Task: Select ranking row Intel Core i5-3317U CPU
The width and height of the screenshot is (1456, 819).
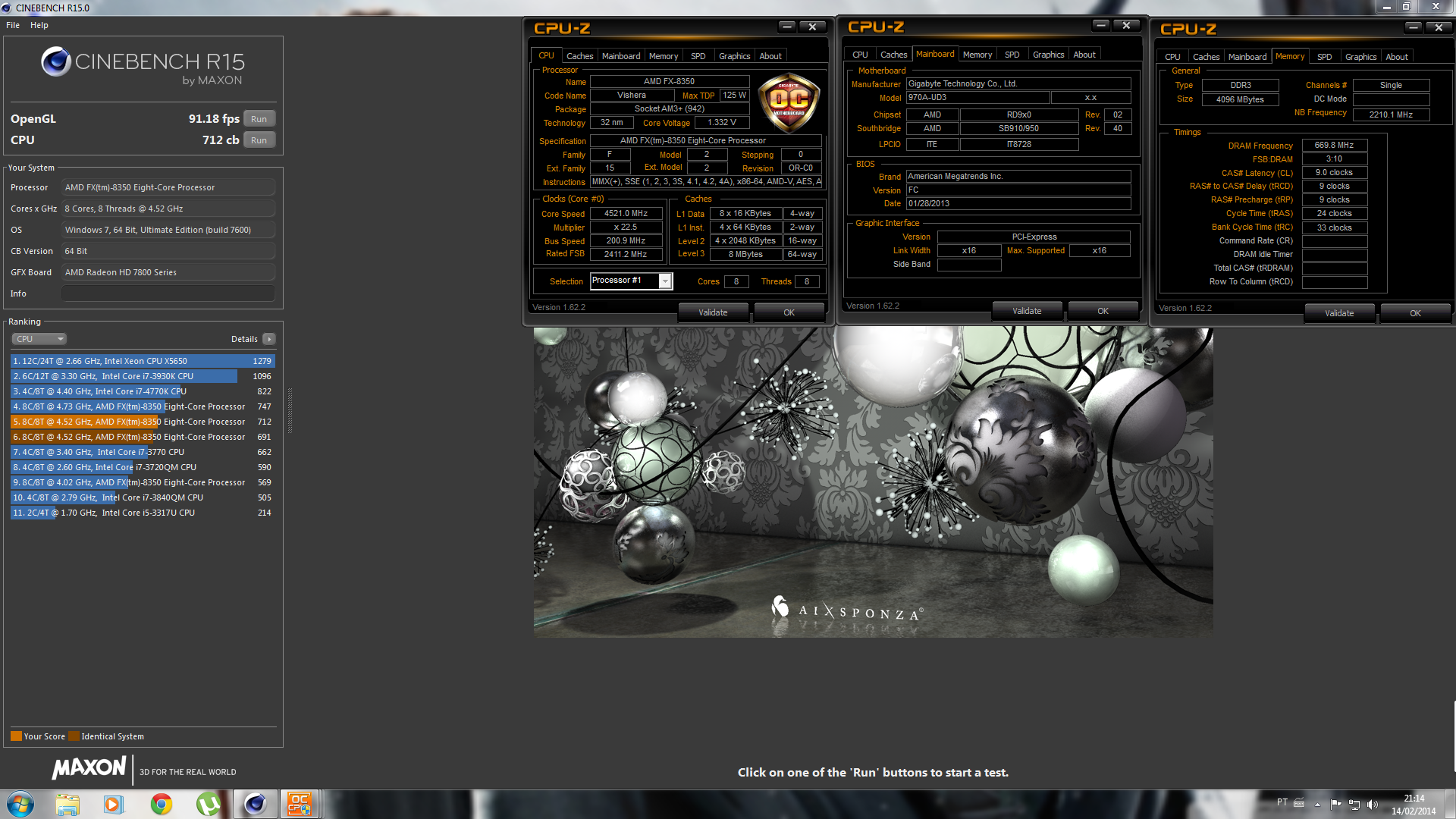Action: pyautogui.click(x=143, y=513)
